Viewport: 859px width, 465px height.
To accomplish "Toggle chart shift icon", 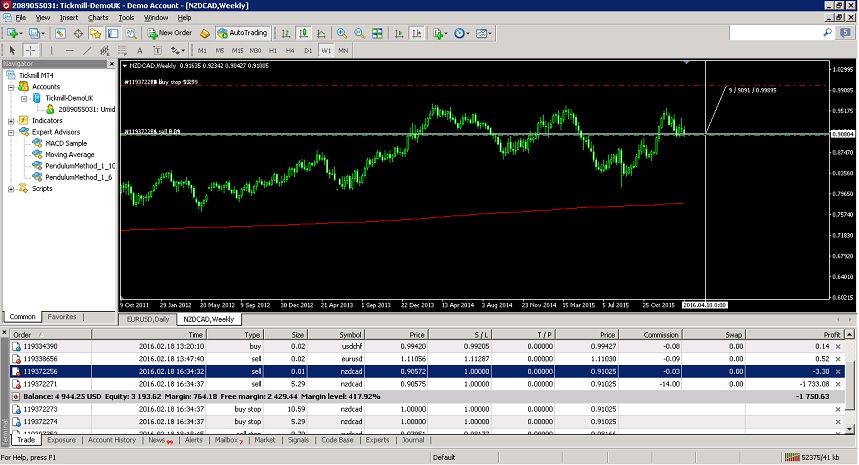I will 417,33.
